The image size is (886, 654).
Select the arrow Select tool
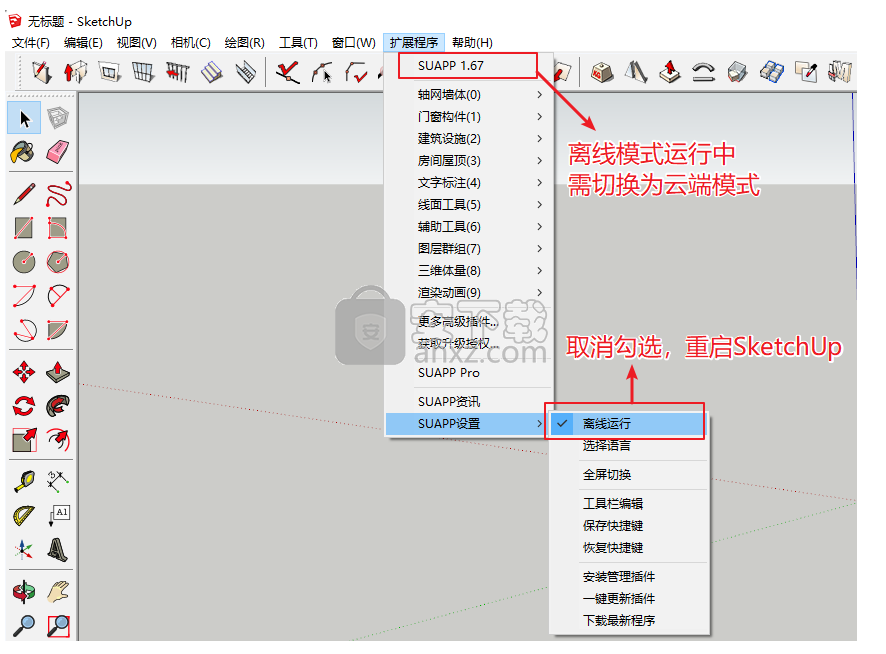point(24,118)
